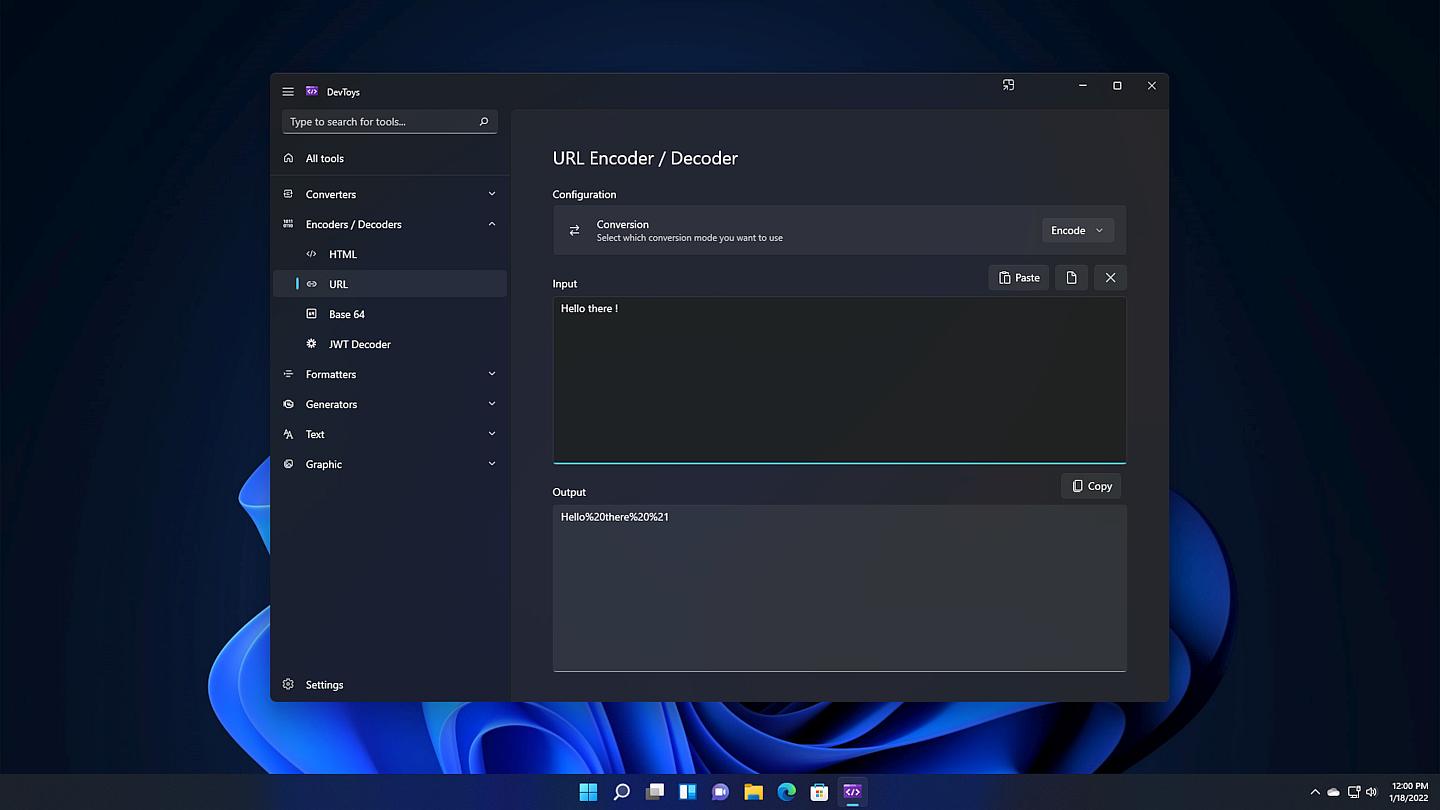Load a file into Input
This screenshot has width=1440, height=810.
pos(1071,278)
